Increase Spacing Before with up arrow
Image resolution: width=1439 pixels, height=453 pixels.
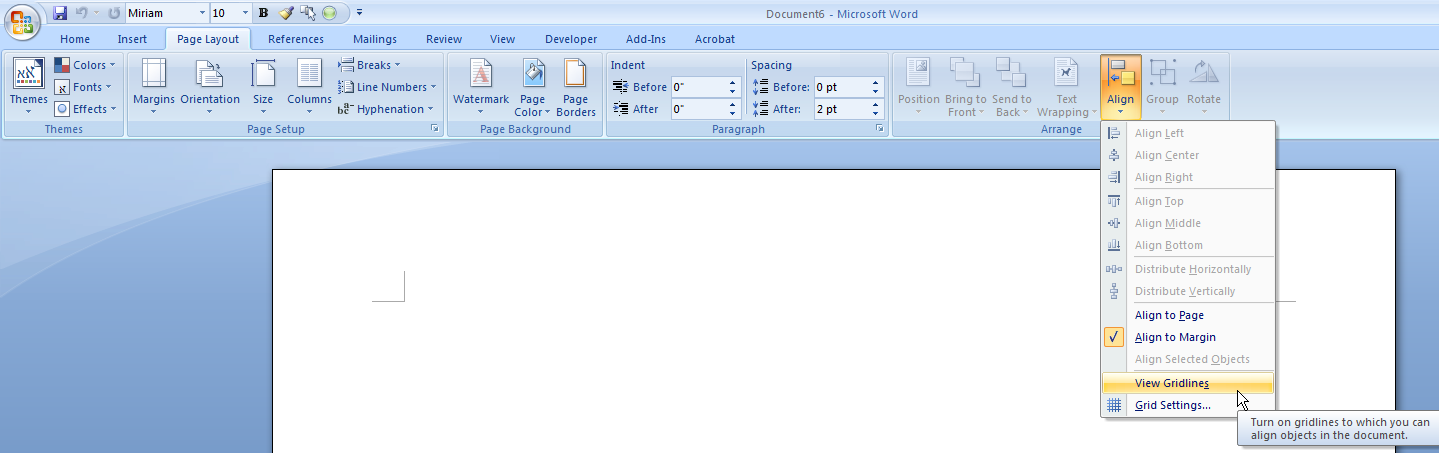(x=876, y=83)
